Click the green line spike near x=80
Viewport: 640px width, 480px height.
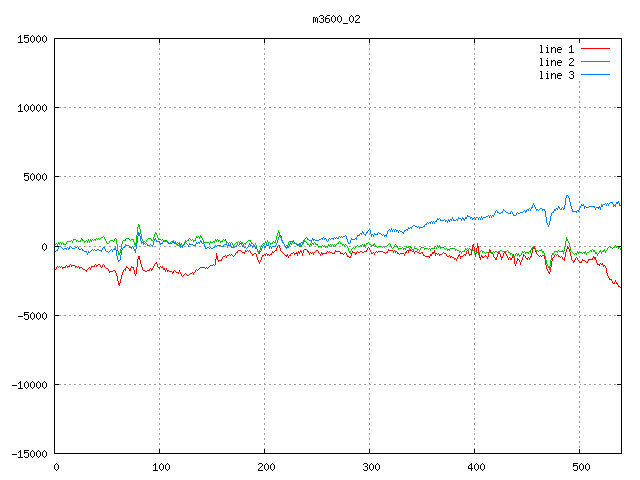point(139,225)
